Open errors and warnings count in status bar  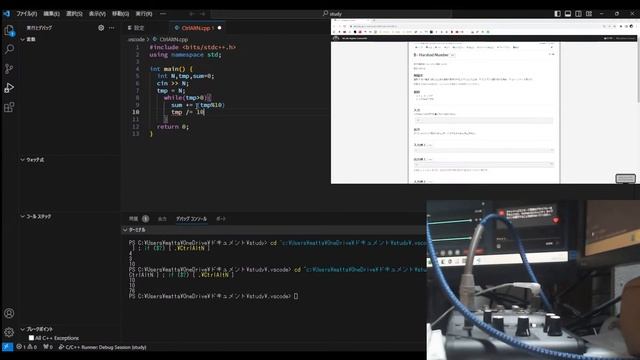pos(27,347)
